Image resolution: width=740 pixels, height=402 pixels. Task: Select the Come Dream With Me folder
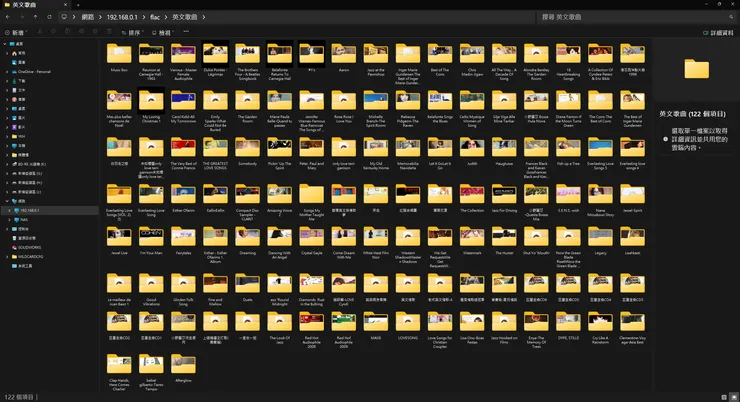point(344,243)
